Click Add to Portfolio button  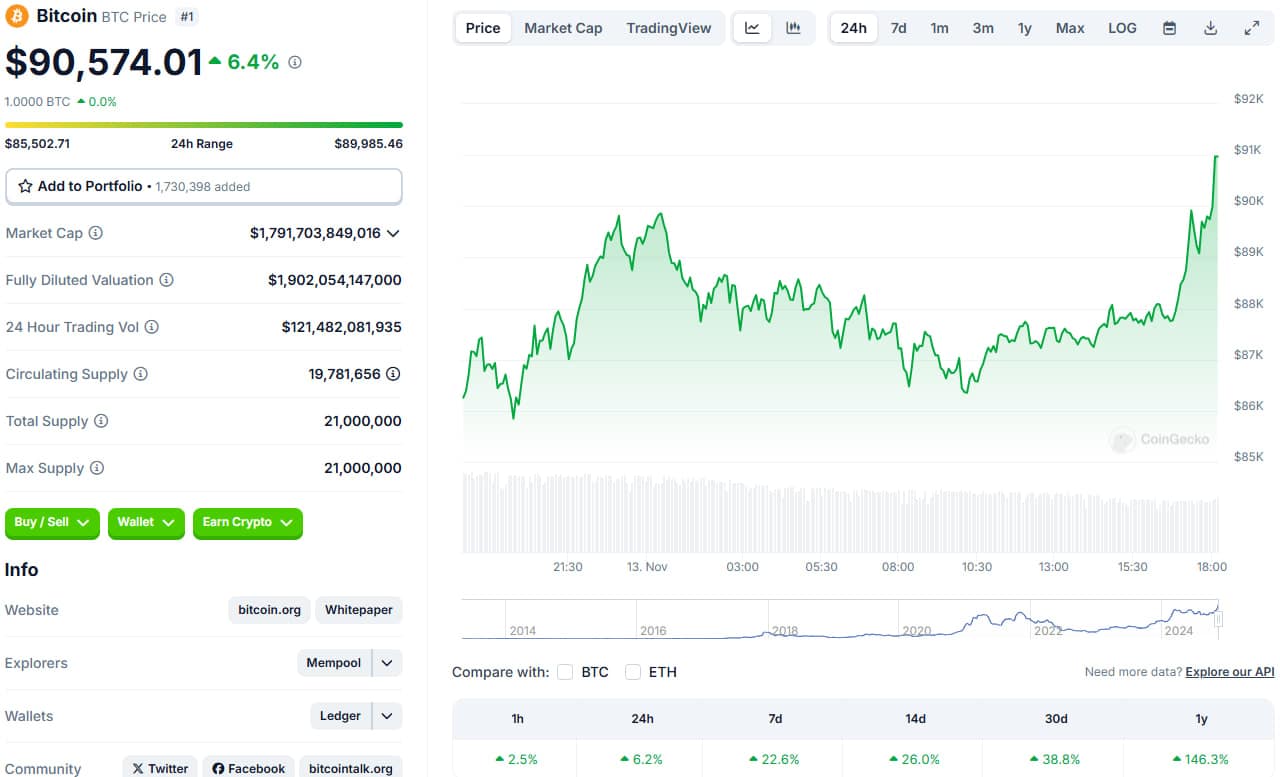coord(204,186)
